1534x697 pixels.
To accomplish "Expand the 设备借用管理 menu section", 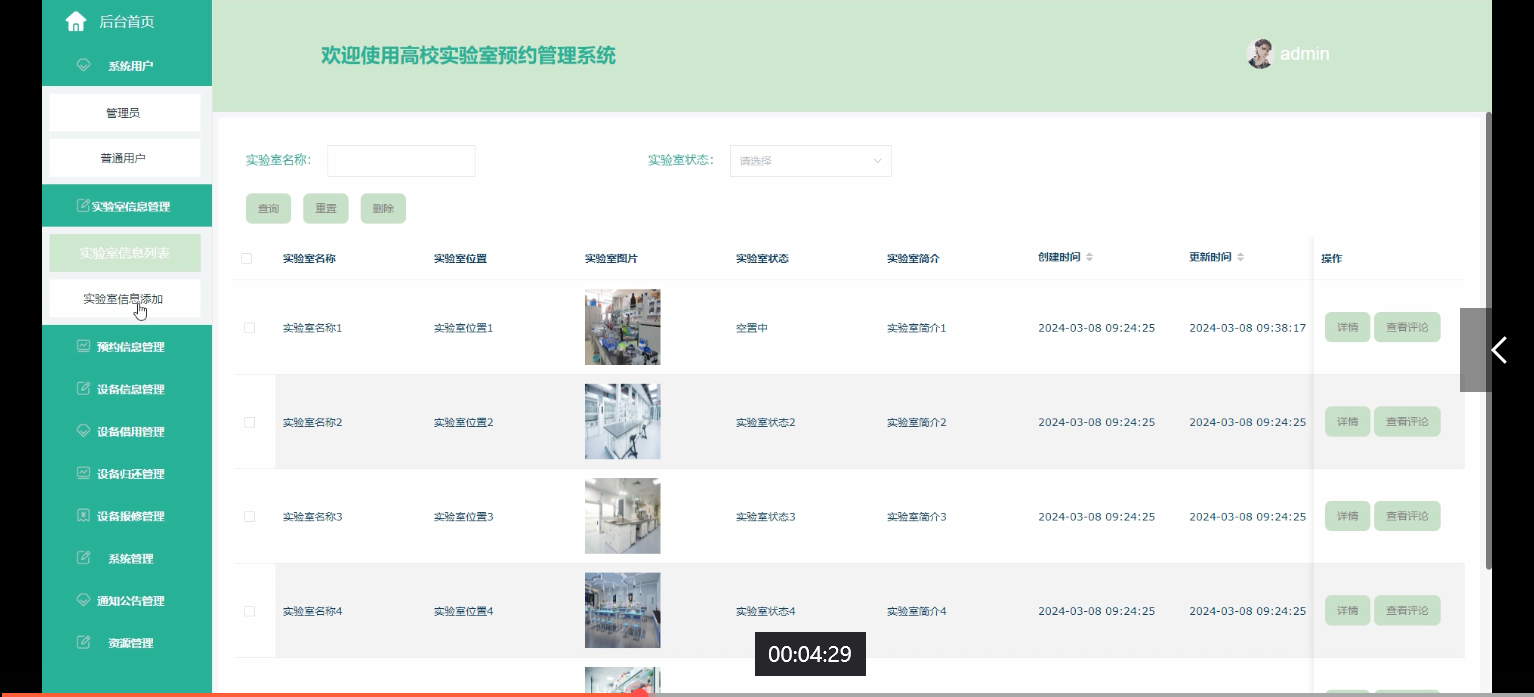I will 127,432.
